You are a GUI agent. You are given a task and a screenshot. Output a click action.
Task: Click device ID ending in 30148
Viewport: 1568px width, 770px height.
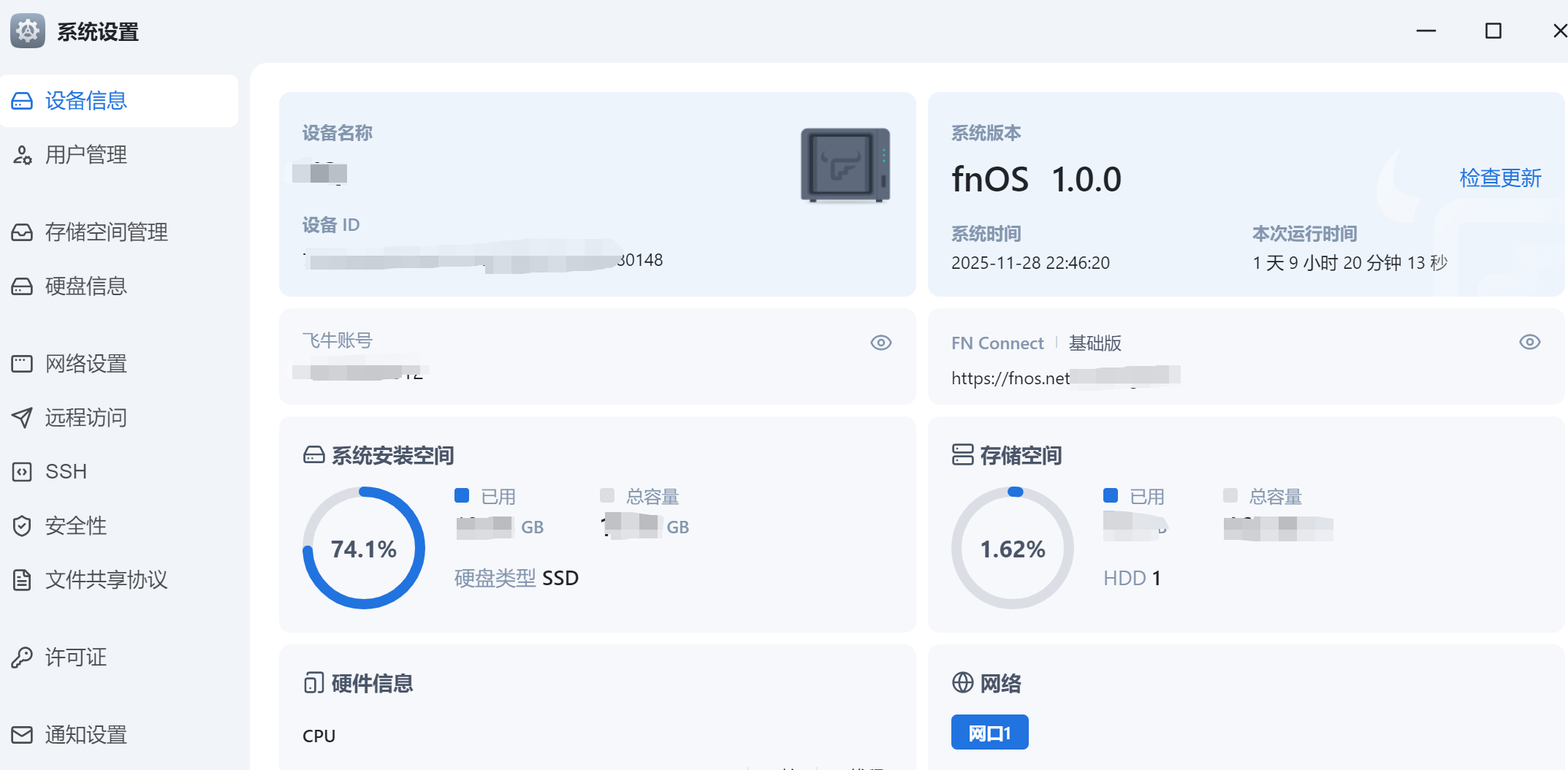click(483, 260)
